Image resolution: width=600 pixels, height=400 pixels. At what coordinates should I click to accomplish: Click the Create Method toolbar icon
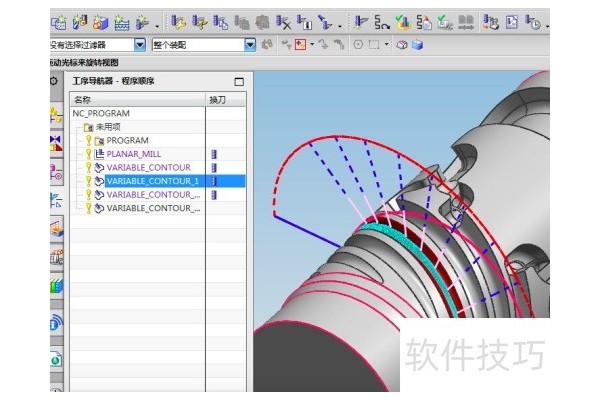point(122,23)
